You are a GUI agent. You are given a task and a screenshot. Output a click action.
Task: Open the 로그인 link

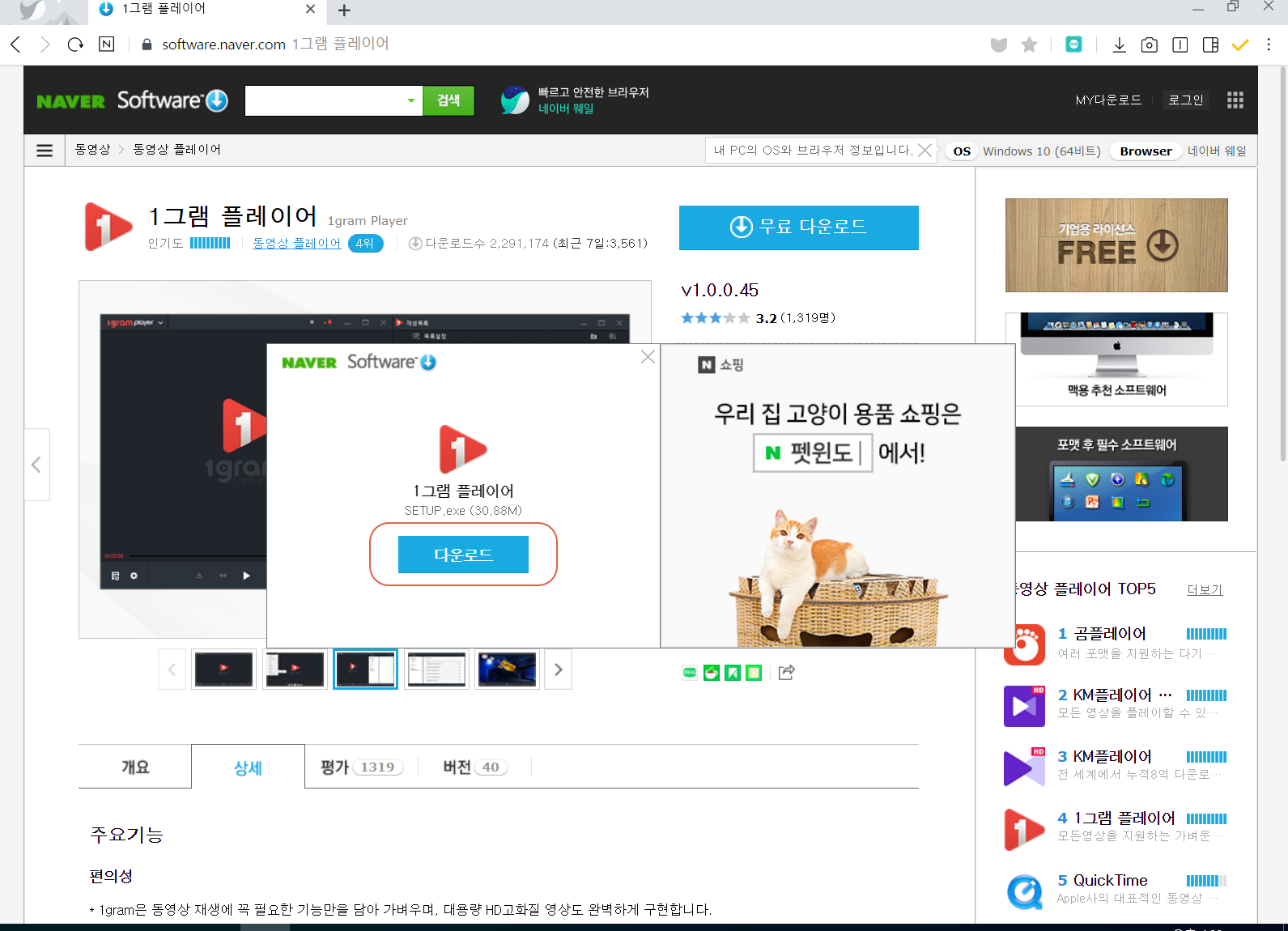(1185, 100)
